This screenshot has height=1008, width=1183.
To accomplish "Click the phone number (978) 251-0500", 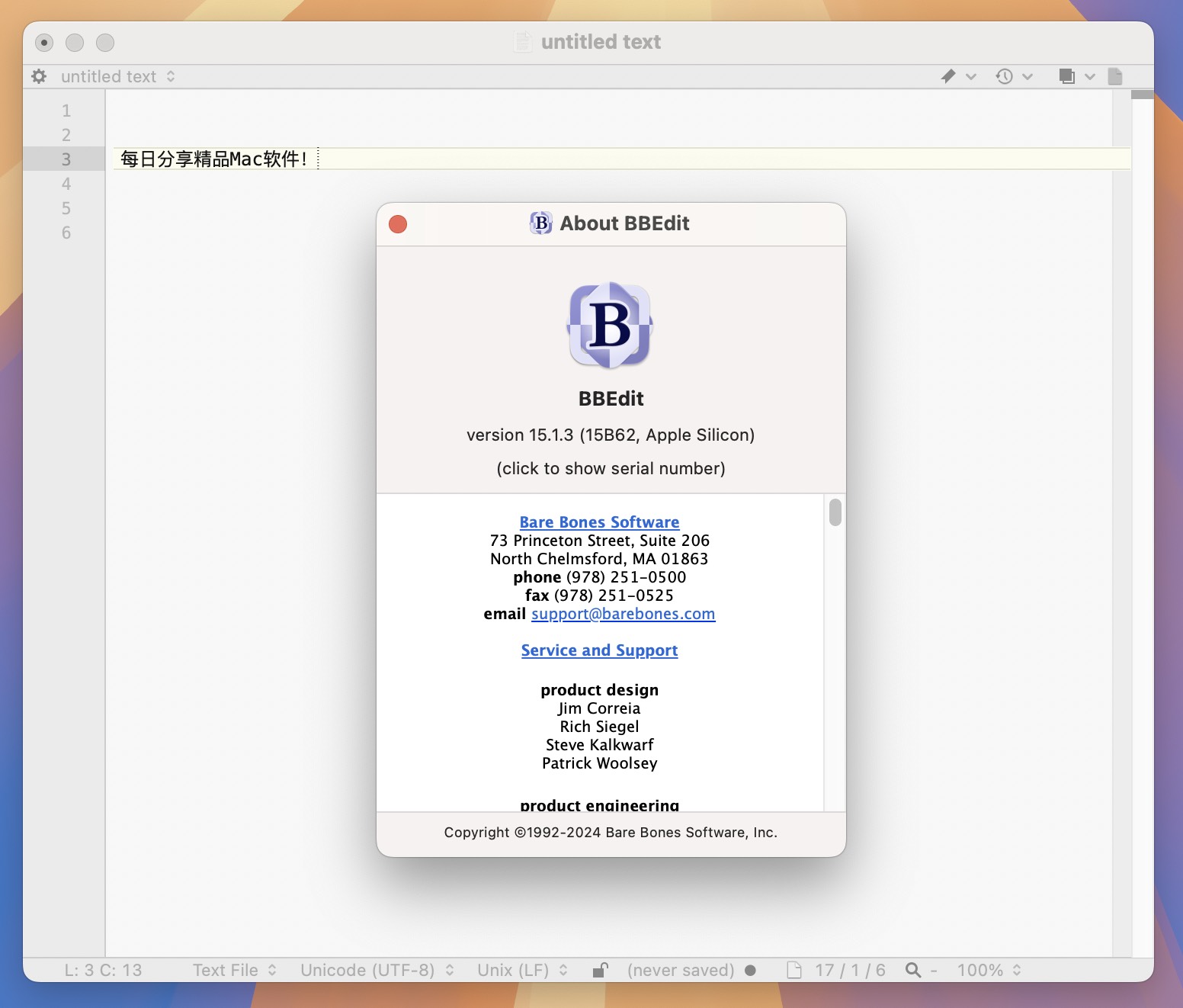I will [x=626, y=577].
